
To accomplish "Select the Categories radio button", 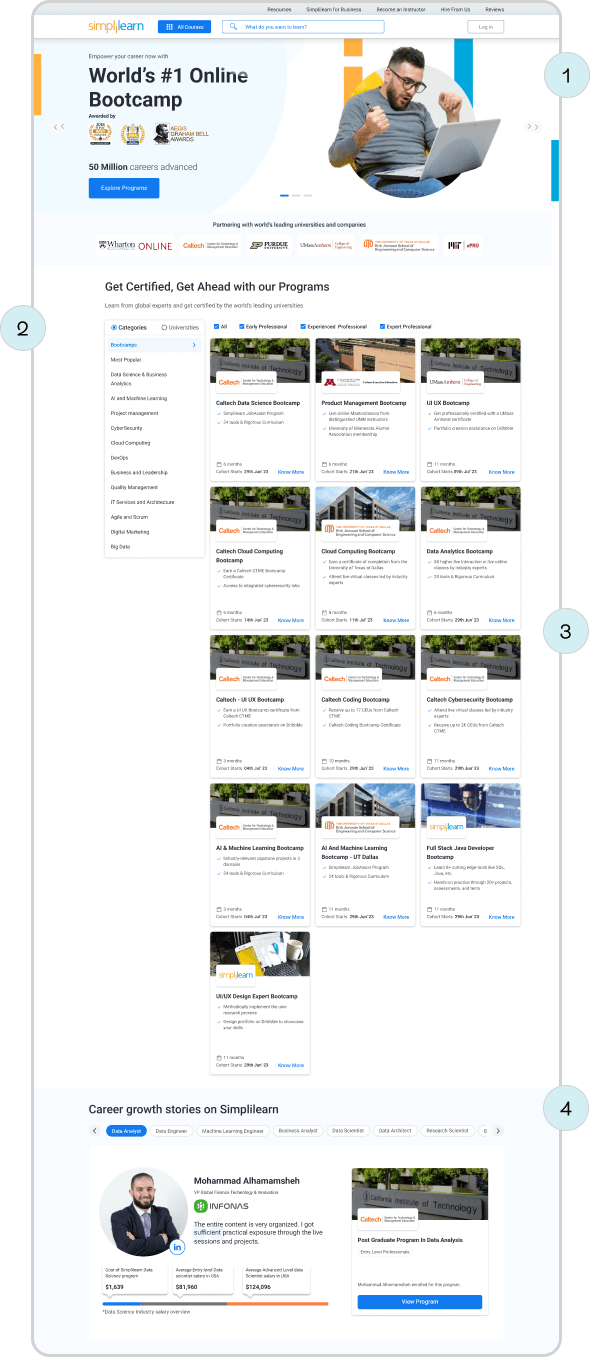I will coord(114,327).
